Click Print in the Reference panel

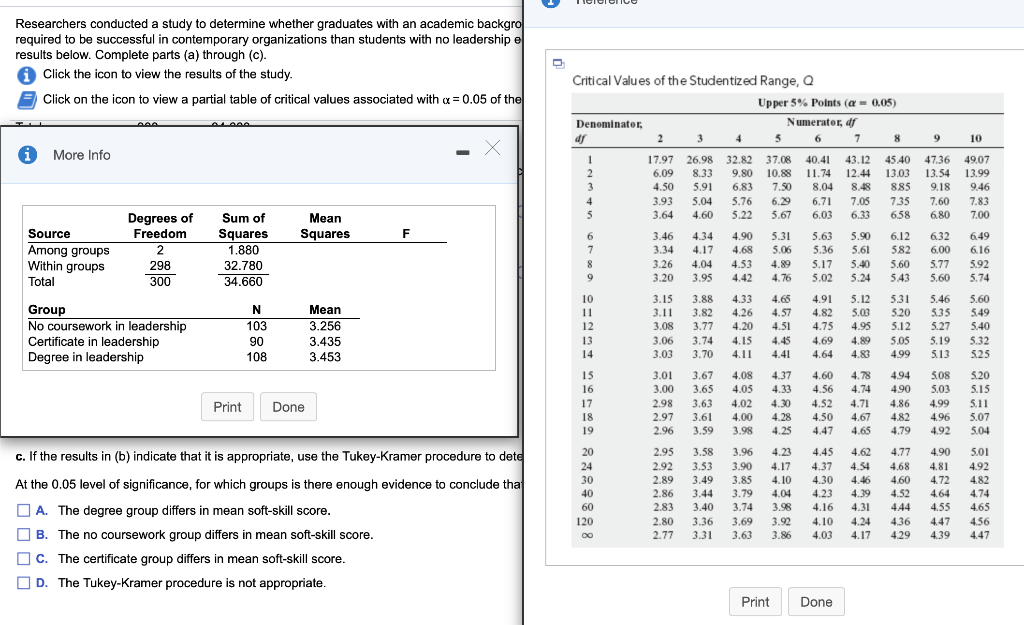[755, 601]
